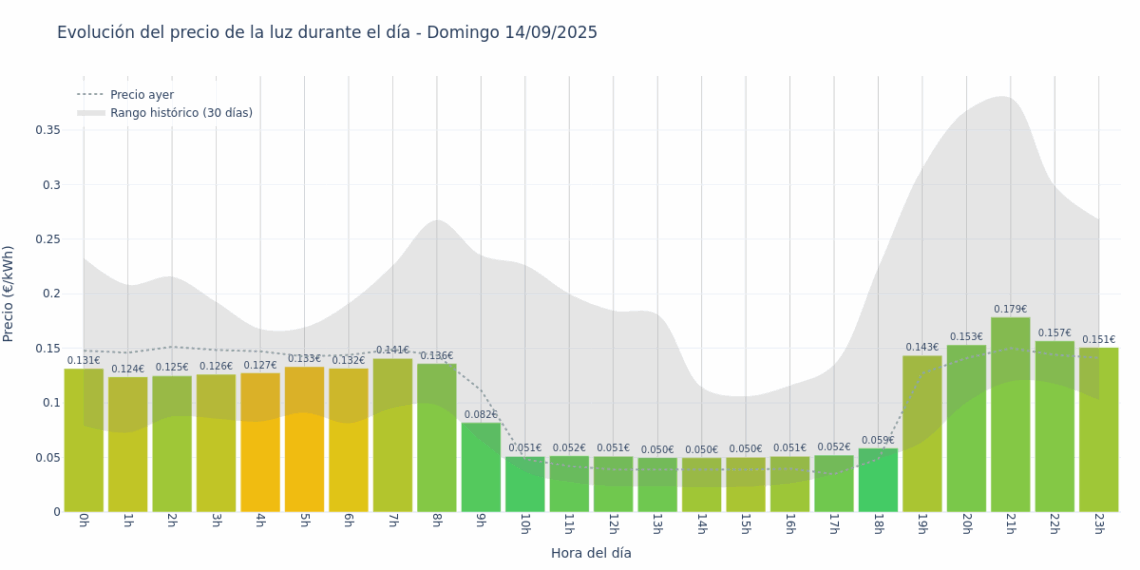The image size is (1140, 570).
Task: Click the gray swatch beside Rango histórico
Action: 91,113
